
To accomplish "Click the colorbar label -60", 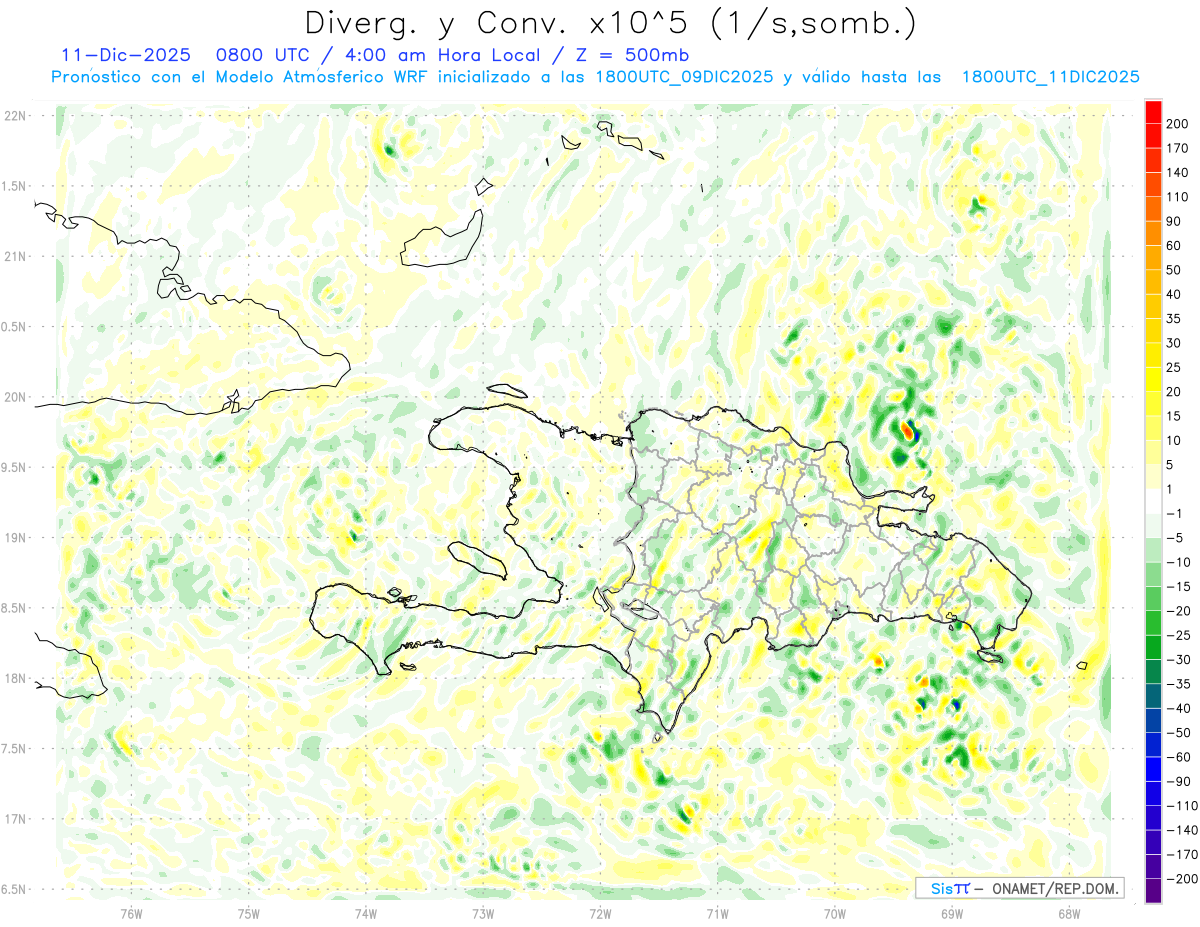I will [x=1179, y=757].
